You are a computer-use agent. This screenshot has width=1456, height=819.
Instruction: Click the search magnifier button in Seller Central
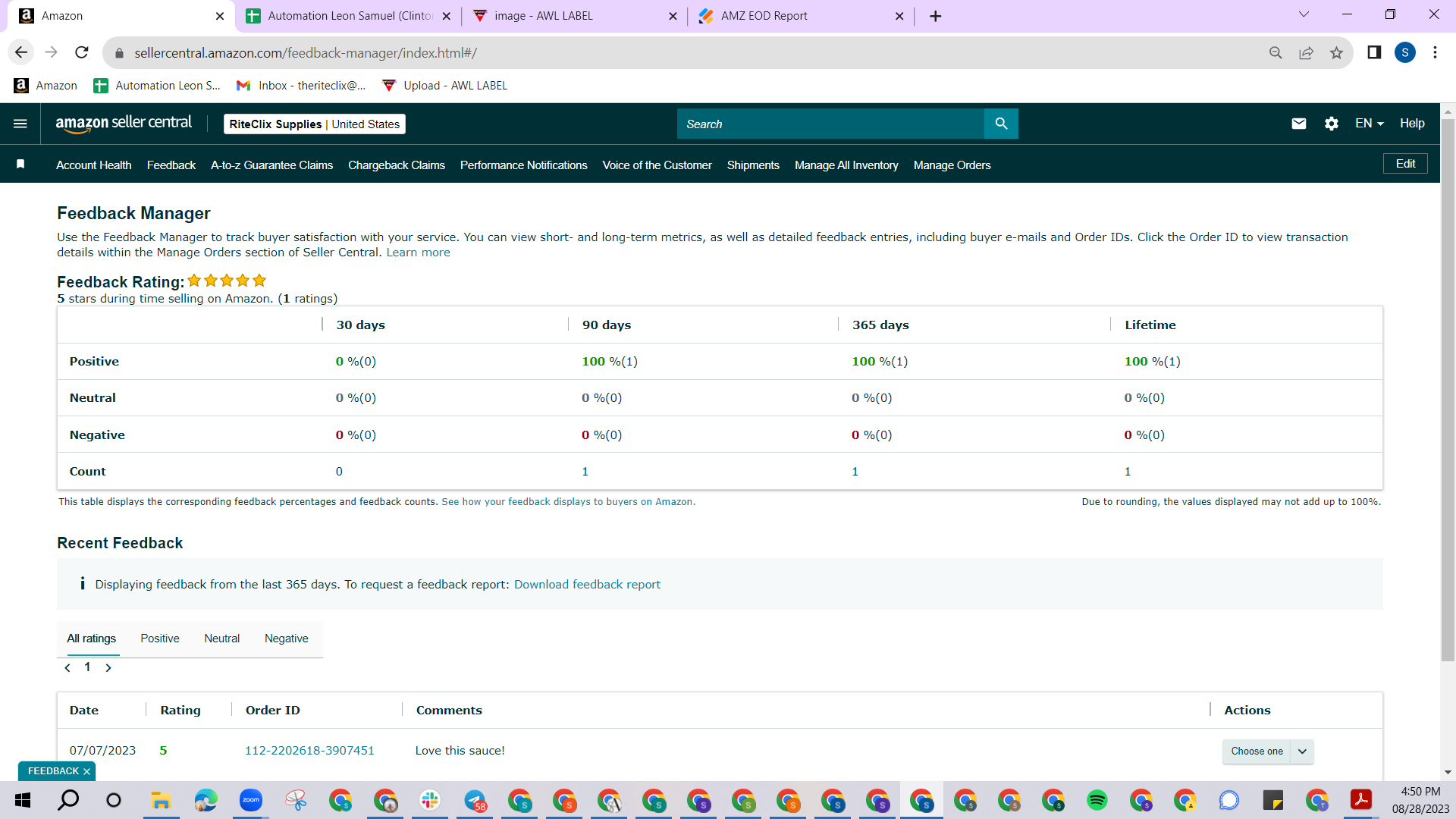(x=1001, y=124)
